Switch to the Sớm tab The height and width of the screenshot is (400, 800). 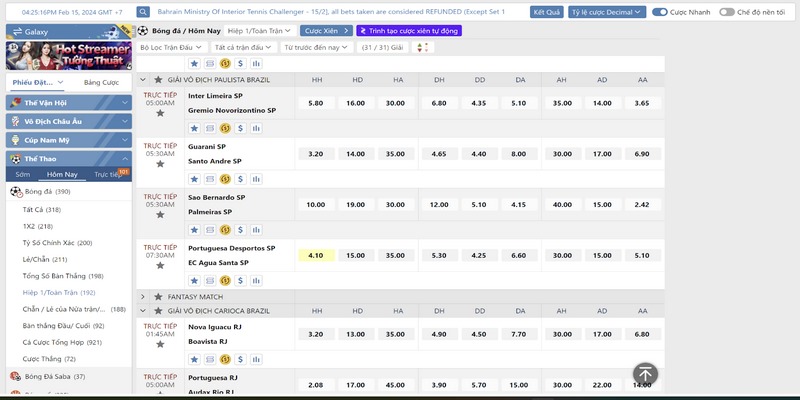point(22,174)
